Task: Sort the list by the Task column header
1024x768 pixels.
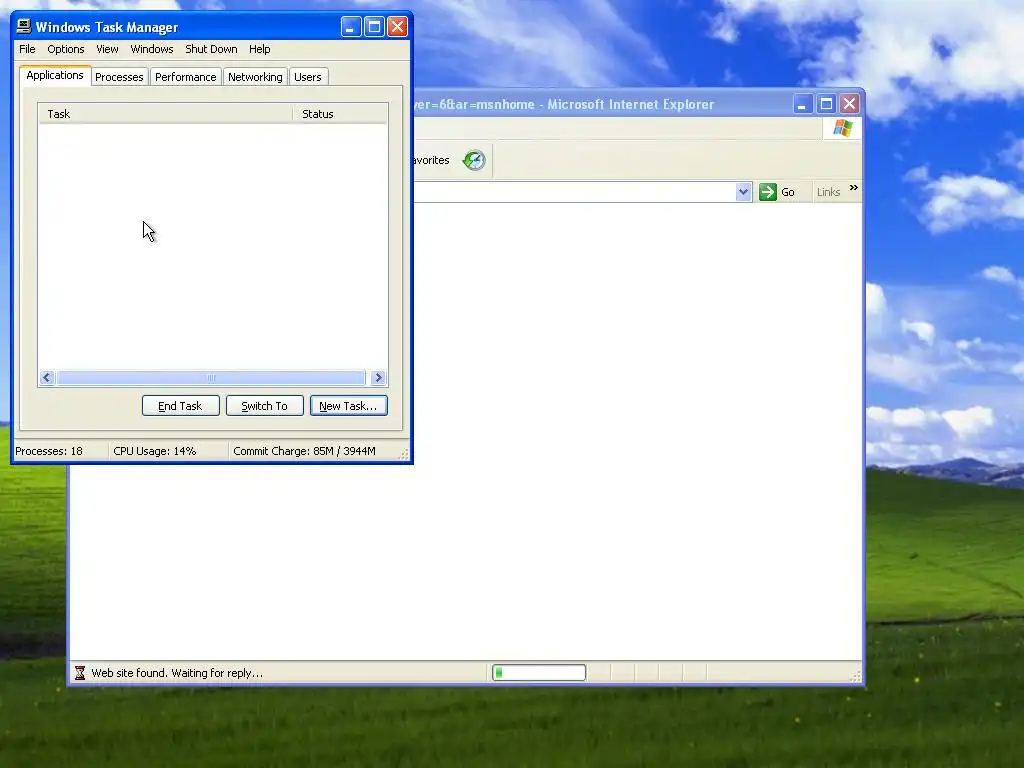Action: click(165, 114)
